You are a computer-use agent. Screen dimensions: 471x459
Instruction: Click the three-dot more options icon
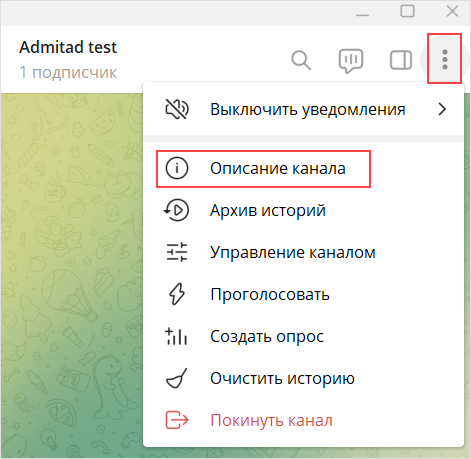(x=445, y=60)
